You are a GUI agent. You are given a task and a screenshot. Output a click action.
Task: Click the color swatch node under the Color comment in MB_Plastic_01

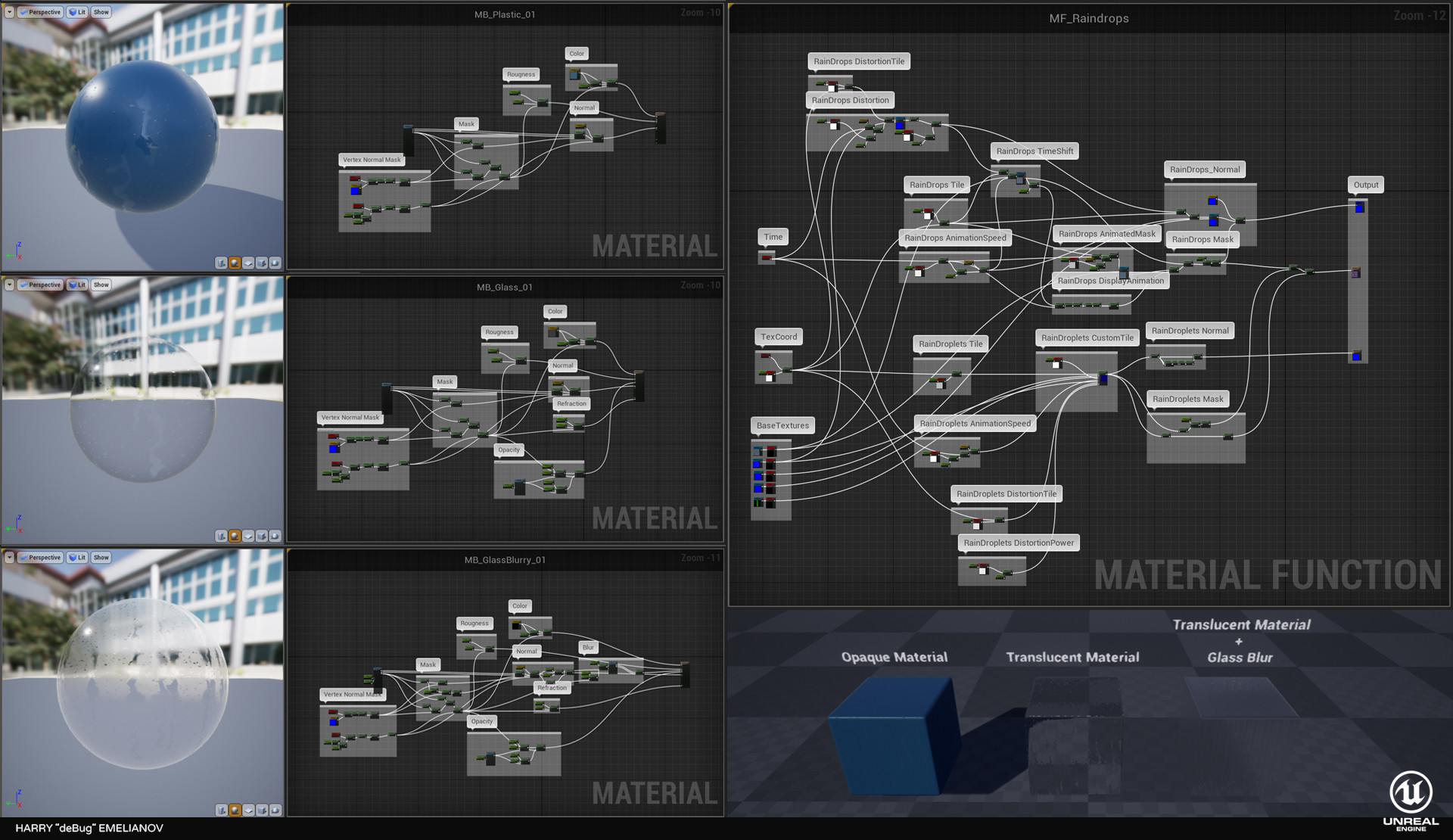(575, 74)
